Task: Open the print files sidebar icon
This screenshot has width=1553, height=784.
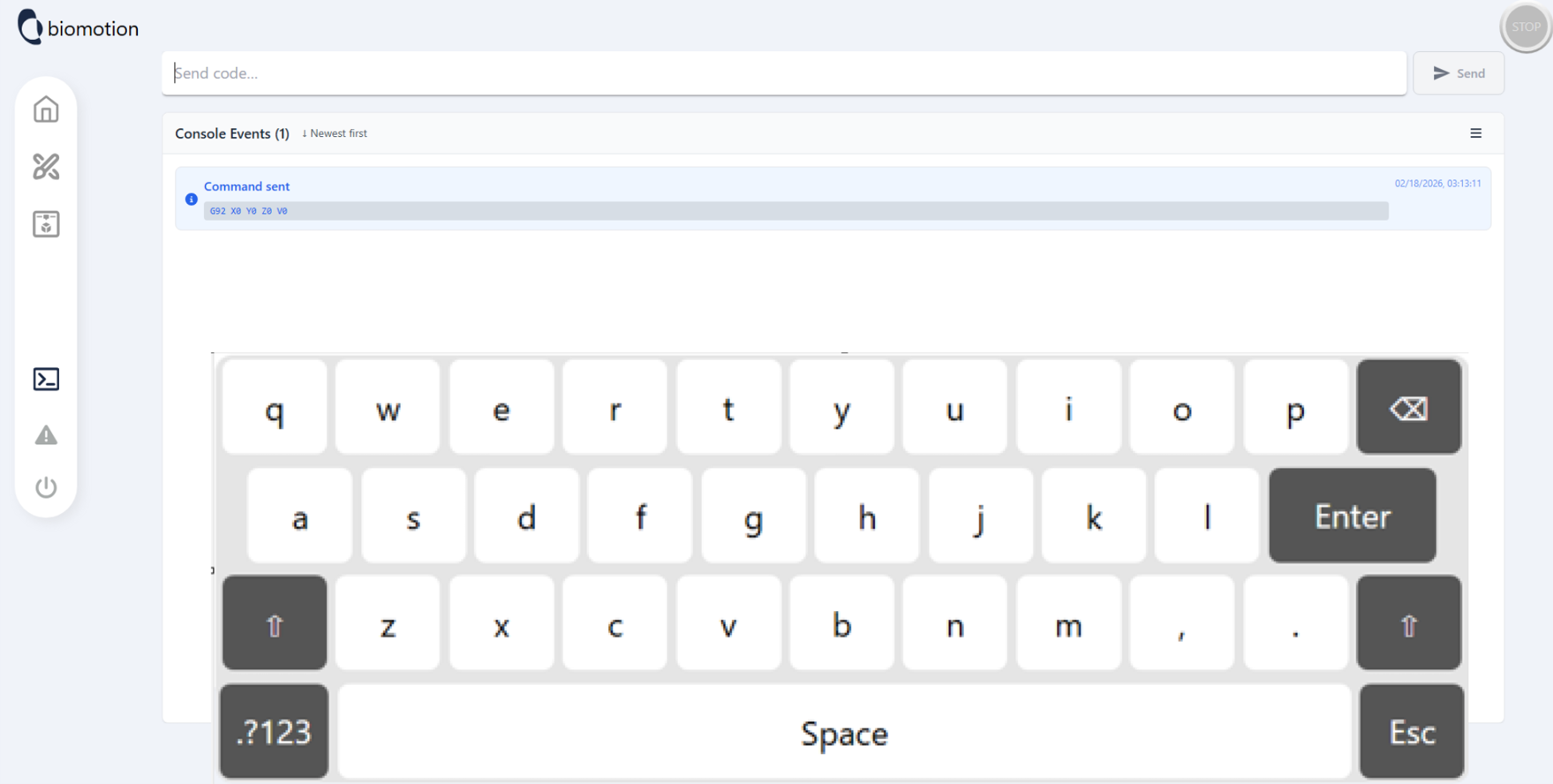Action: (x=46, y=224)
